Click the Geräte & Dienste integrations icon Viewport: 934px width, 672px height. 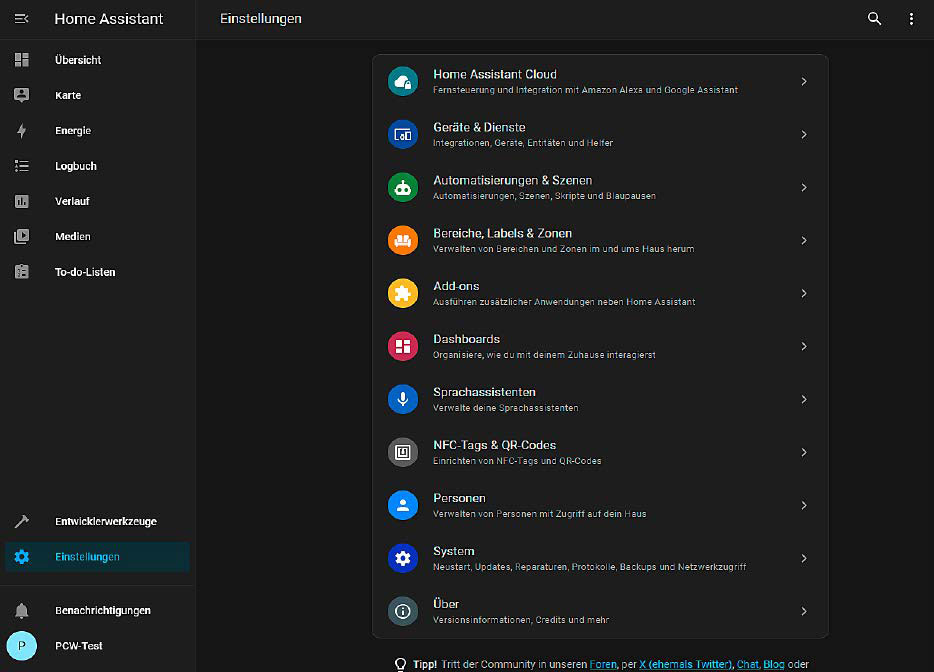click(403, 134)
